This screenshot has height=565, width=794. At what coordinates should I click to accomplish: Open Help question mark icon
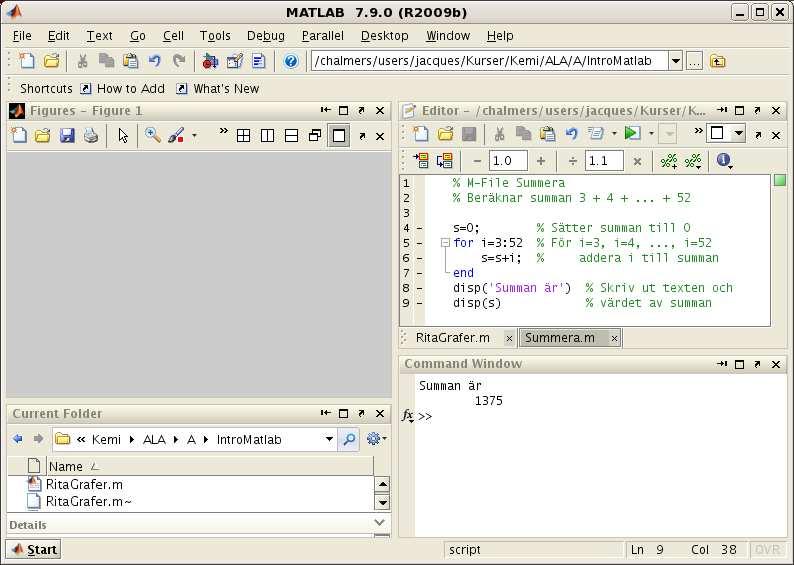[291, 61]
